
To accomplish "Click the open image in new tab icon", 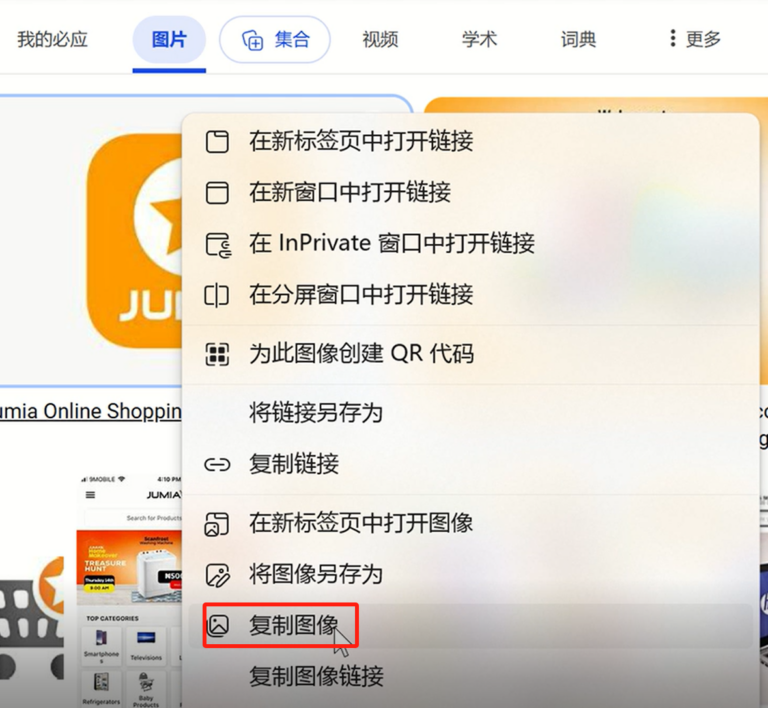I will pyautogui.click(x=216, y=524).
